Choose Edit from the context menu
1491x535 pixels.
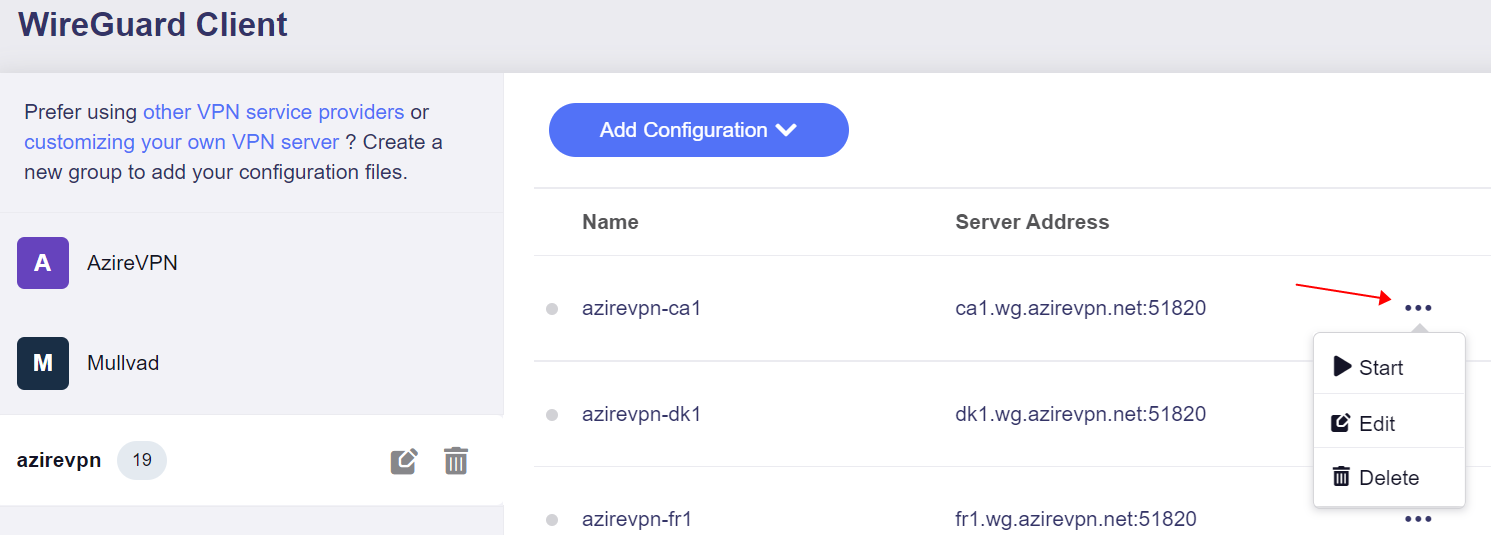click(1389, 423)
